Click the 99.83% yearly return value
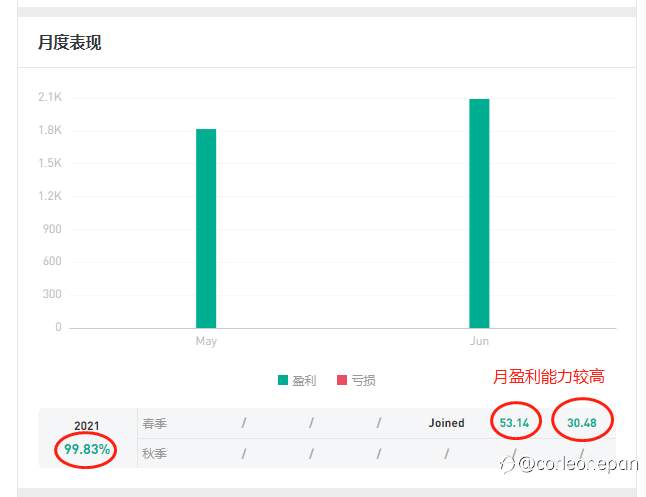Screen dimensions: 646x497 (87, 449)
